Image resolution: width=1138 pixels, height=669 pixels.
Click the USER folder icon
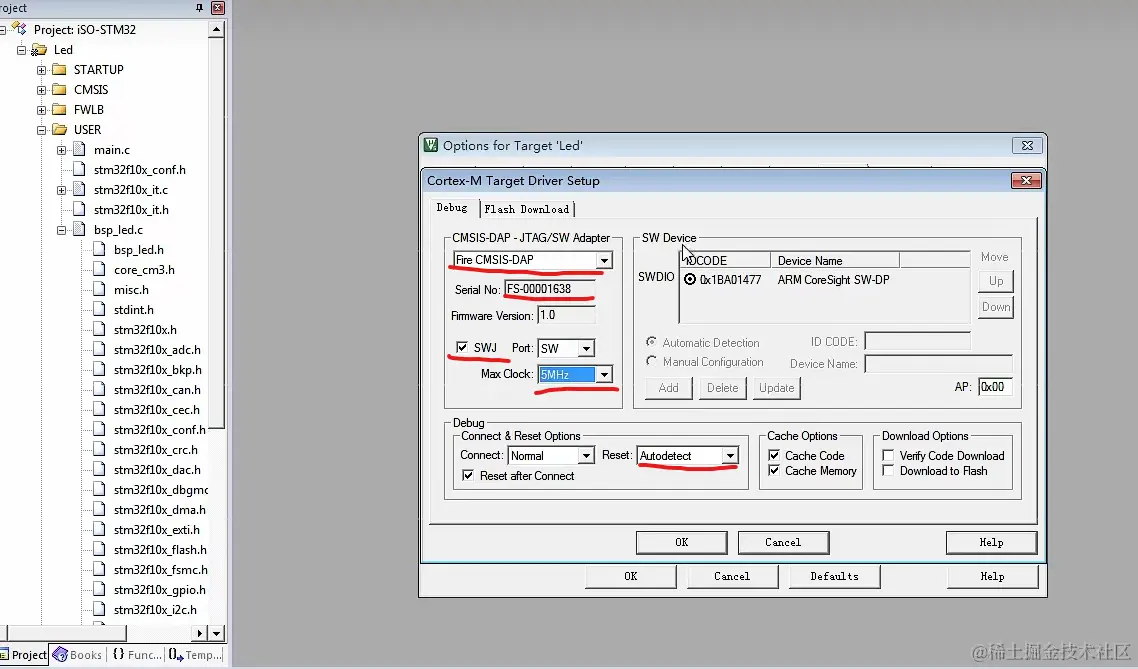60,129
